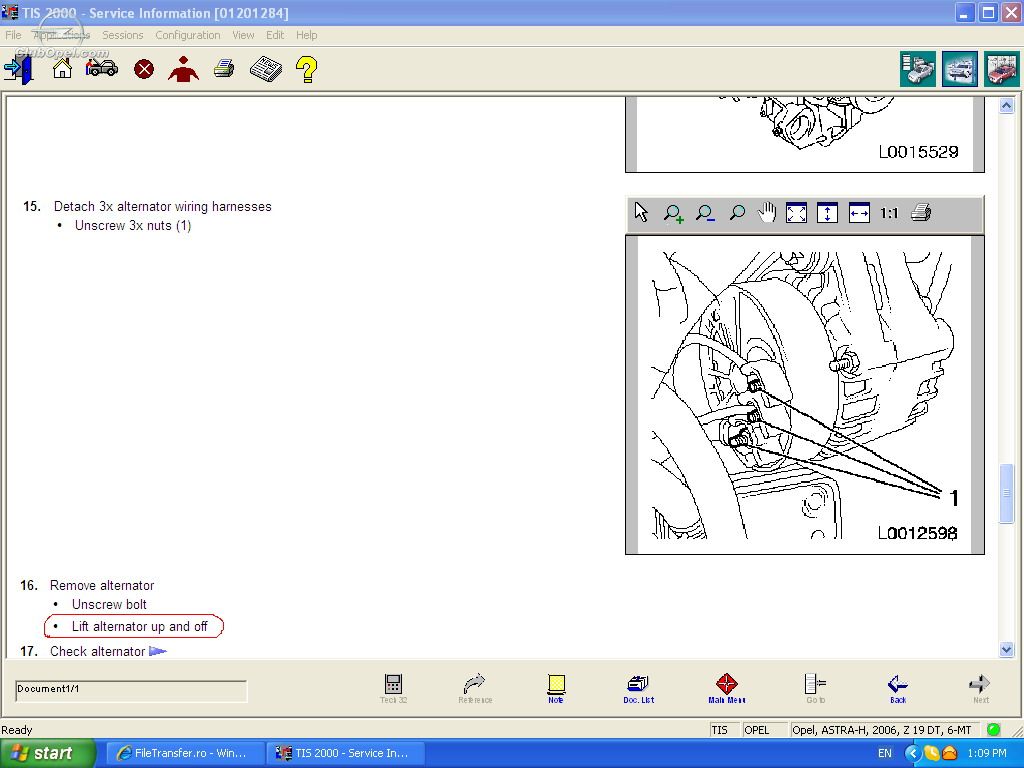The width and height of the screenshot is (1024, 768).
Task: Click the exit door icon in toolbar
Action: 18,69
